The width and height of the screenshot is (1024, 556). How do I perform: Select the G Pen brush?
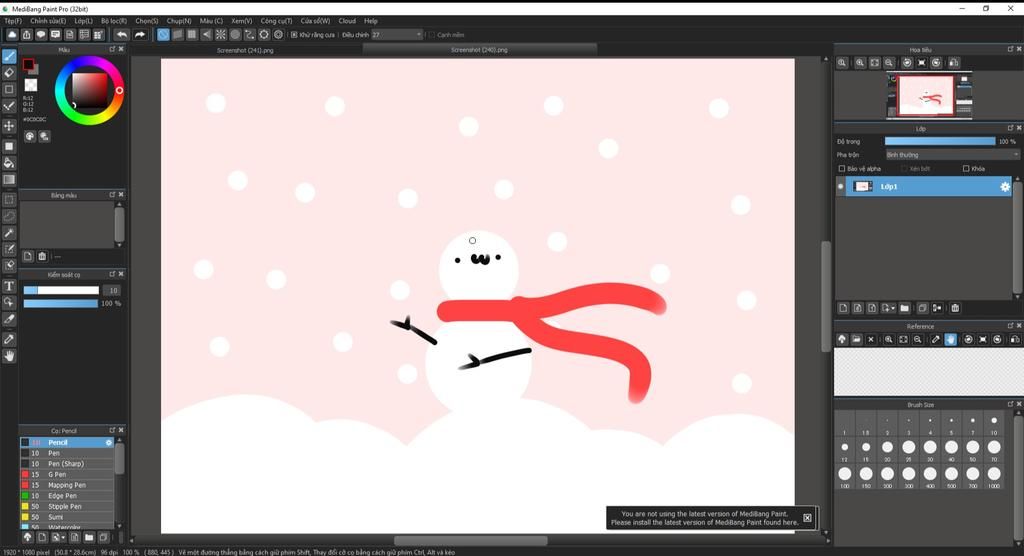(67, 474)
